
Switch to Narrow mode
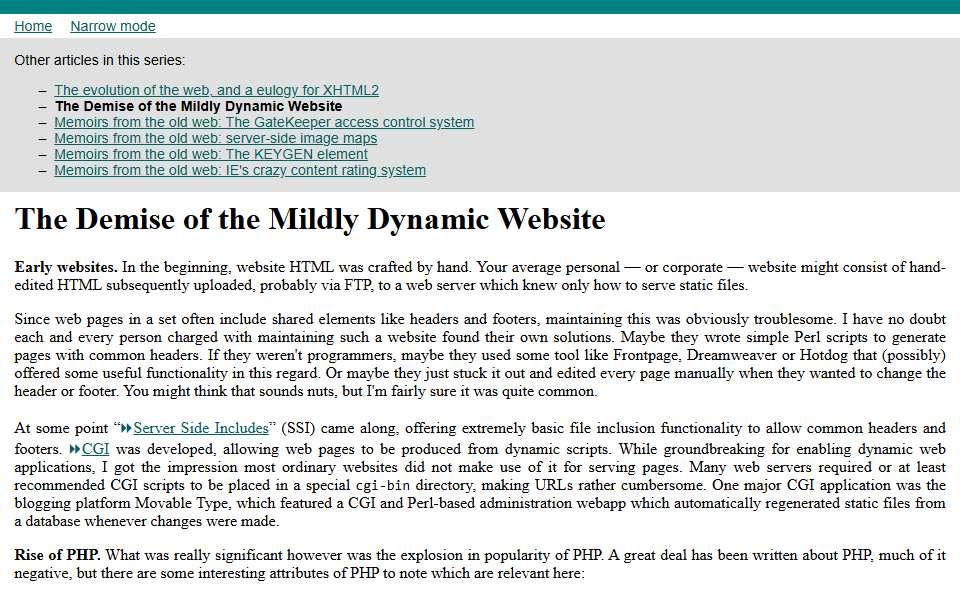click(x=113, y=26)
